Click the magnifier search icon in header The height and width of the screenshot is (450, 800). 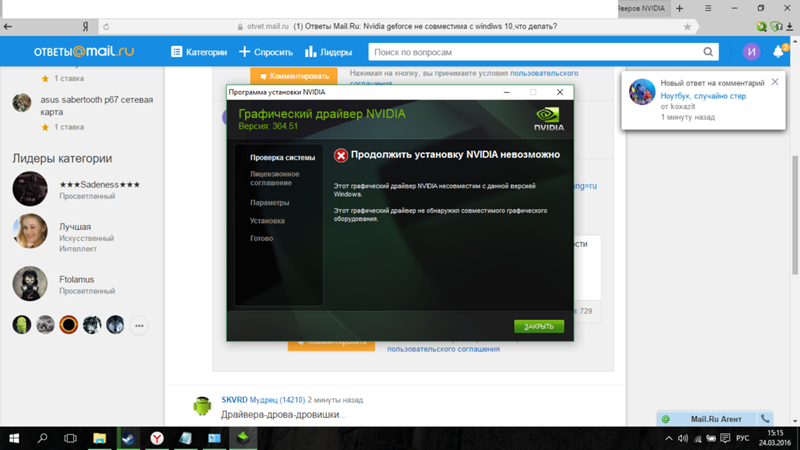click(x=708, y=52)
